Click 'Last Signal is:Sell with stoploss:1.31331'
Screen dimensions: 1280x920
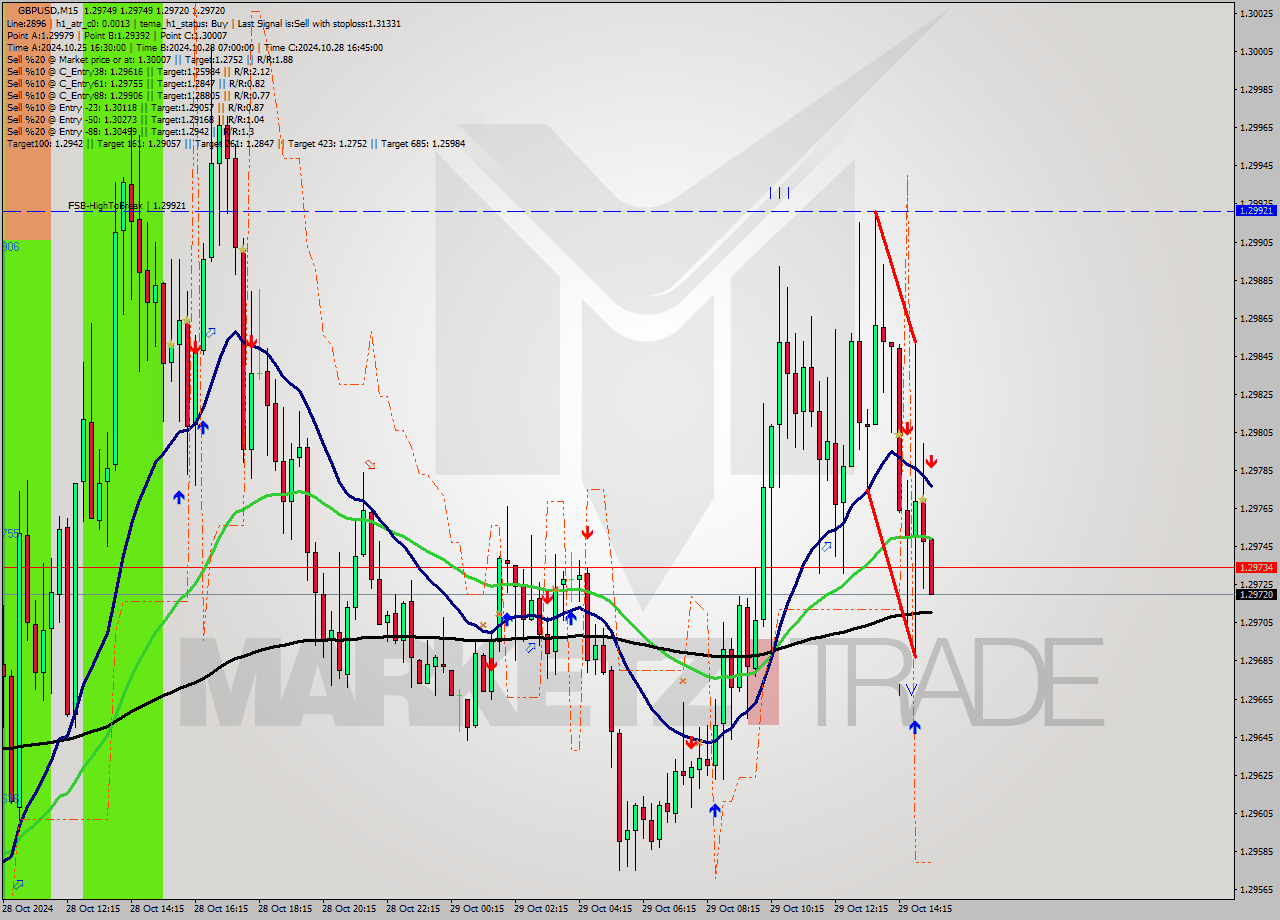319,23
